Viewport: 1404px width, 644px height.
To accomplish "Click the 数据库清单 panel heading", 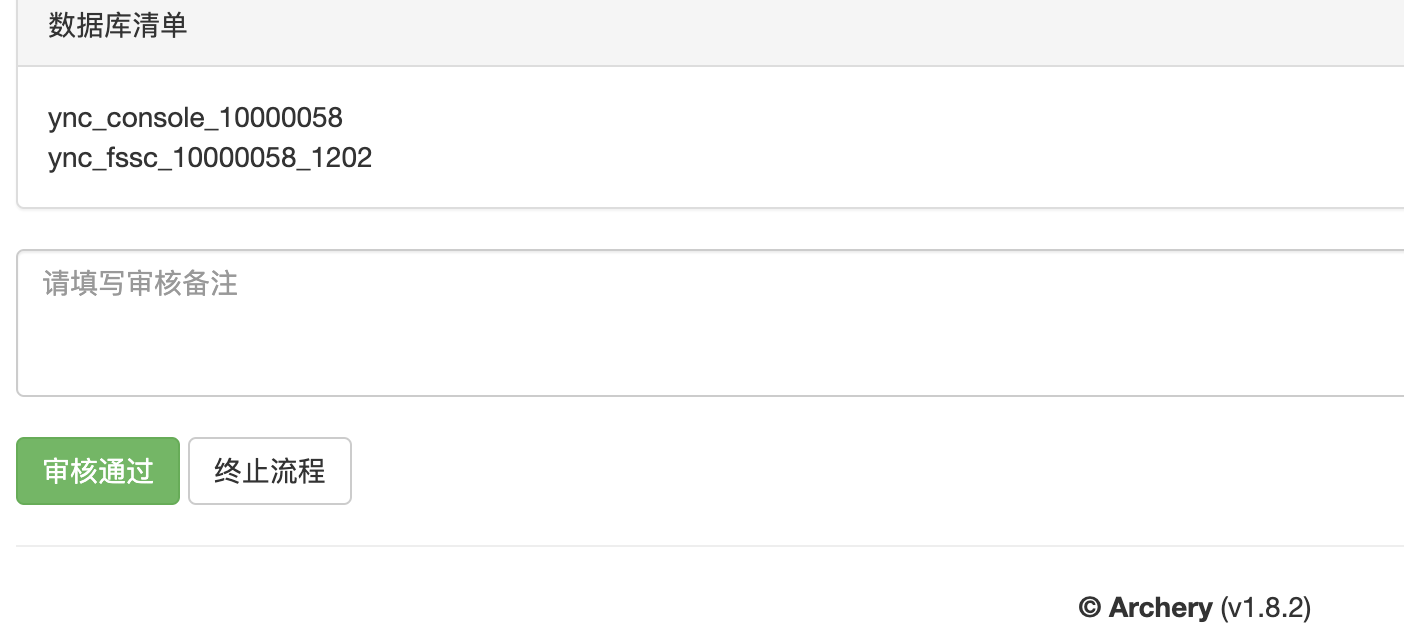I will pyautogui.click(x=118, y=27).
